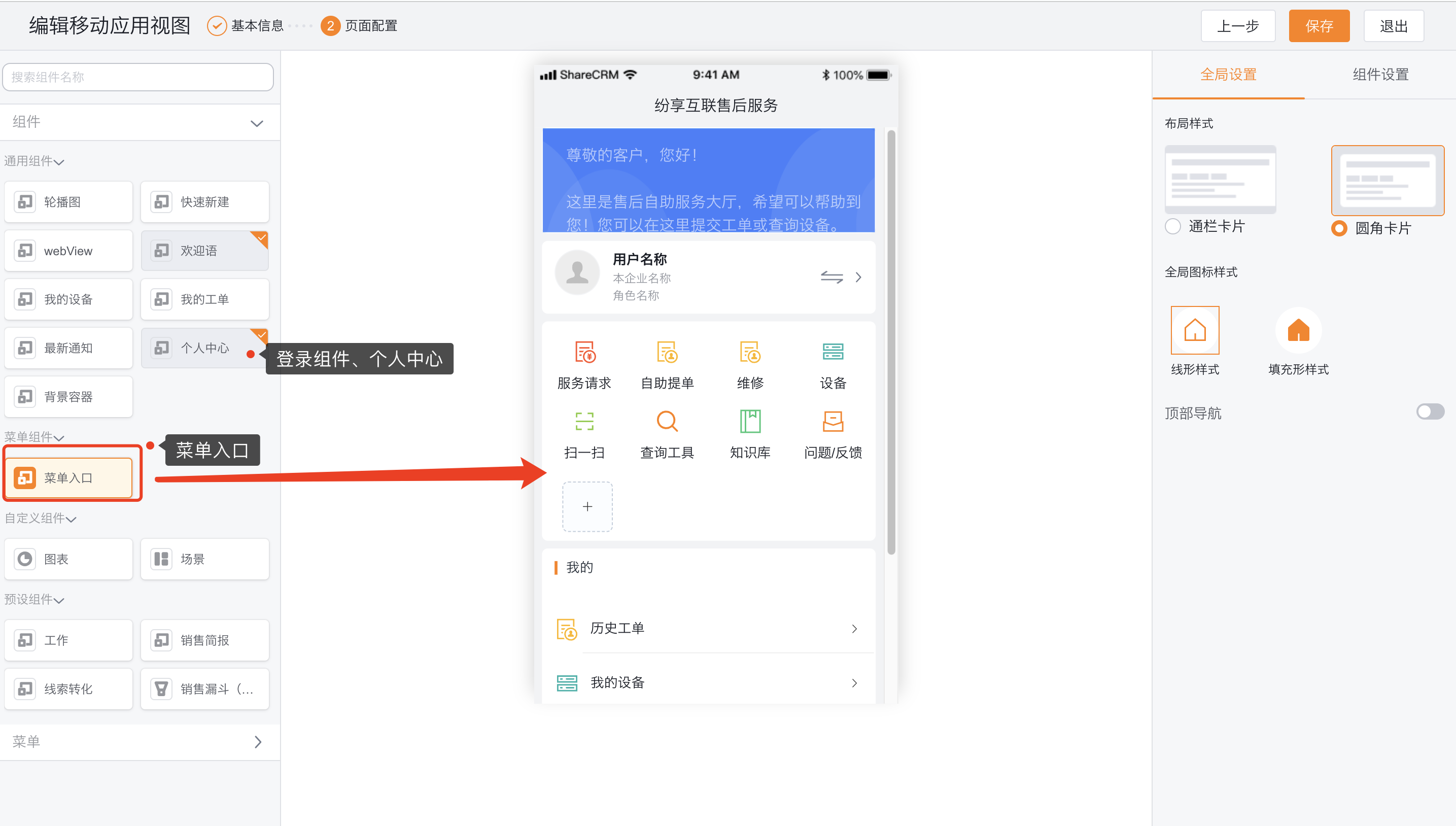Viewport: 1456px width, 826px height.
Task: Open 历史工单 row chevron
Action: click(x=855, y=629)
